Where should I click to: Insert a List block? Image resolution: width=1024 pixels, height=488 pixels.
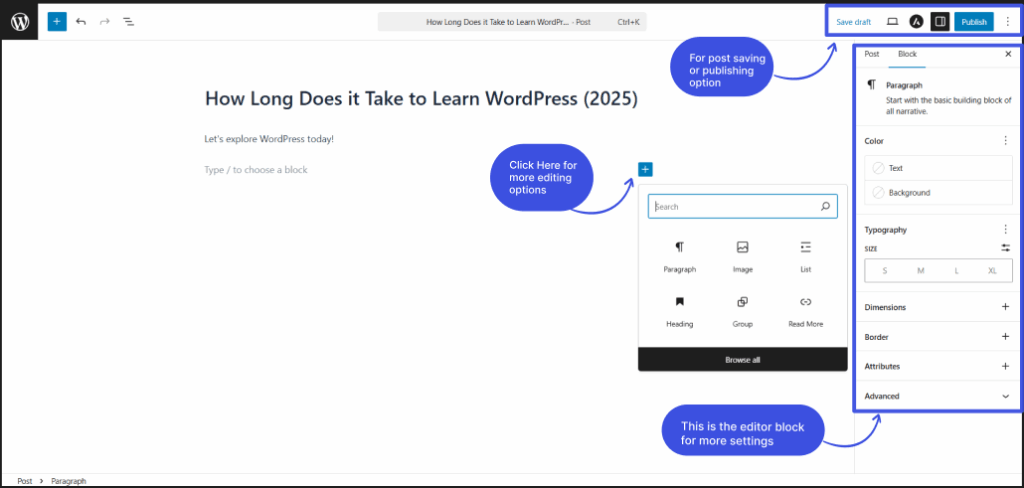click(805, 257)
